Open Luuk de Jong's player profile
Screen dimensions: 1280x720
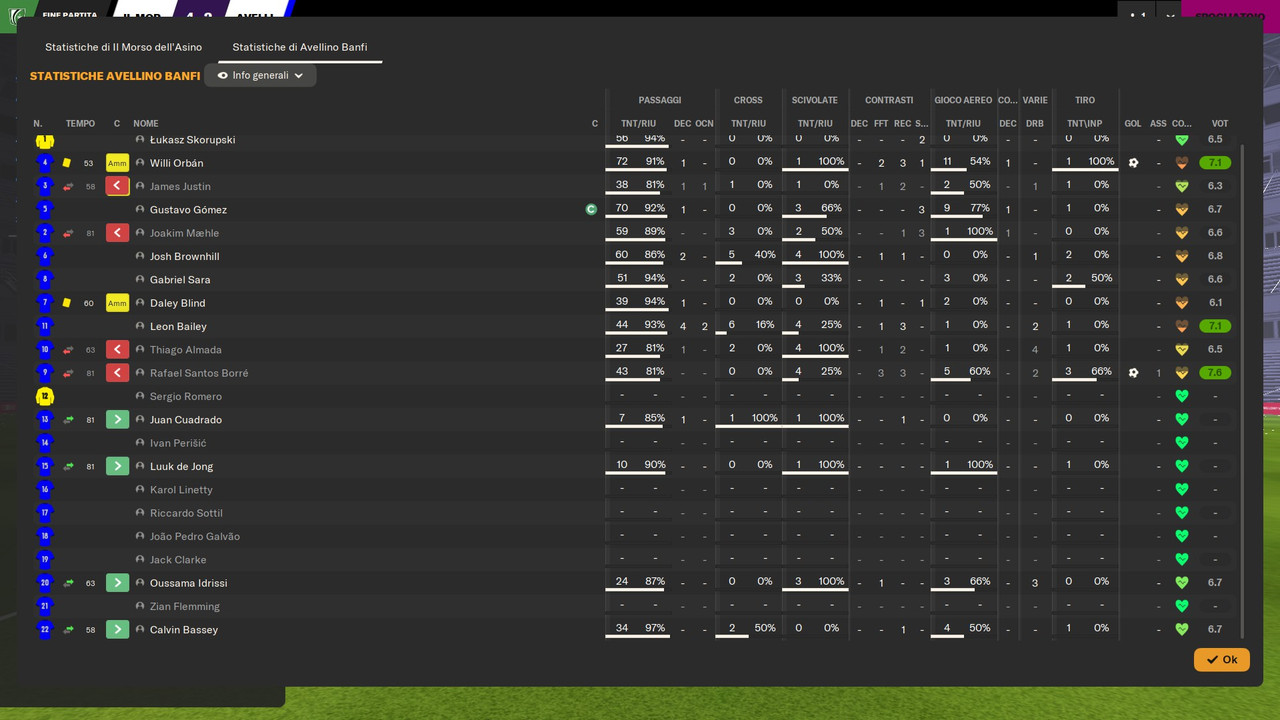(x=181, y=466)
